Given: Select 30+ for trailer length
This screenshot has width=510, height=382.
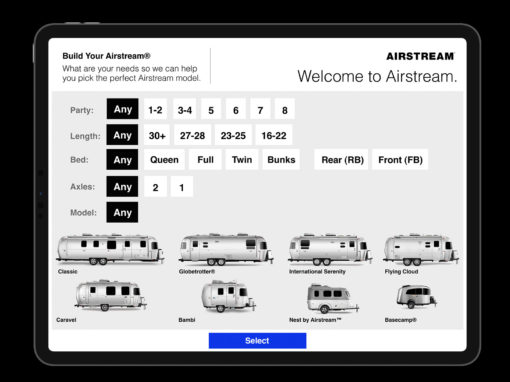Looking at the screenshot, I should [157, 135].
